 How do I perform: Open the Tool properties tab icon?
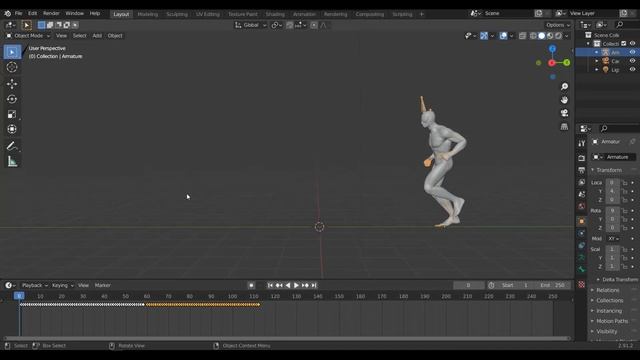(x=582, y=143)
